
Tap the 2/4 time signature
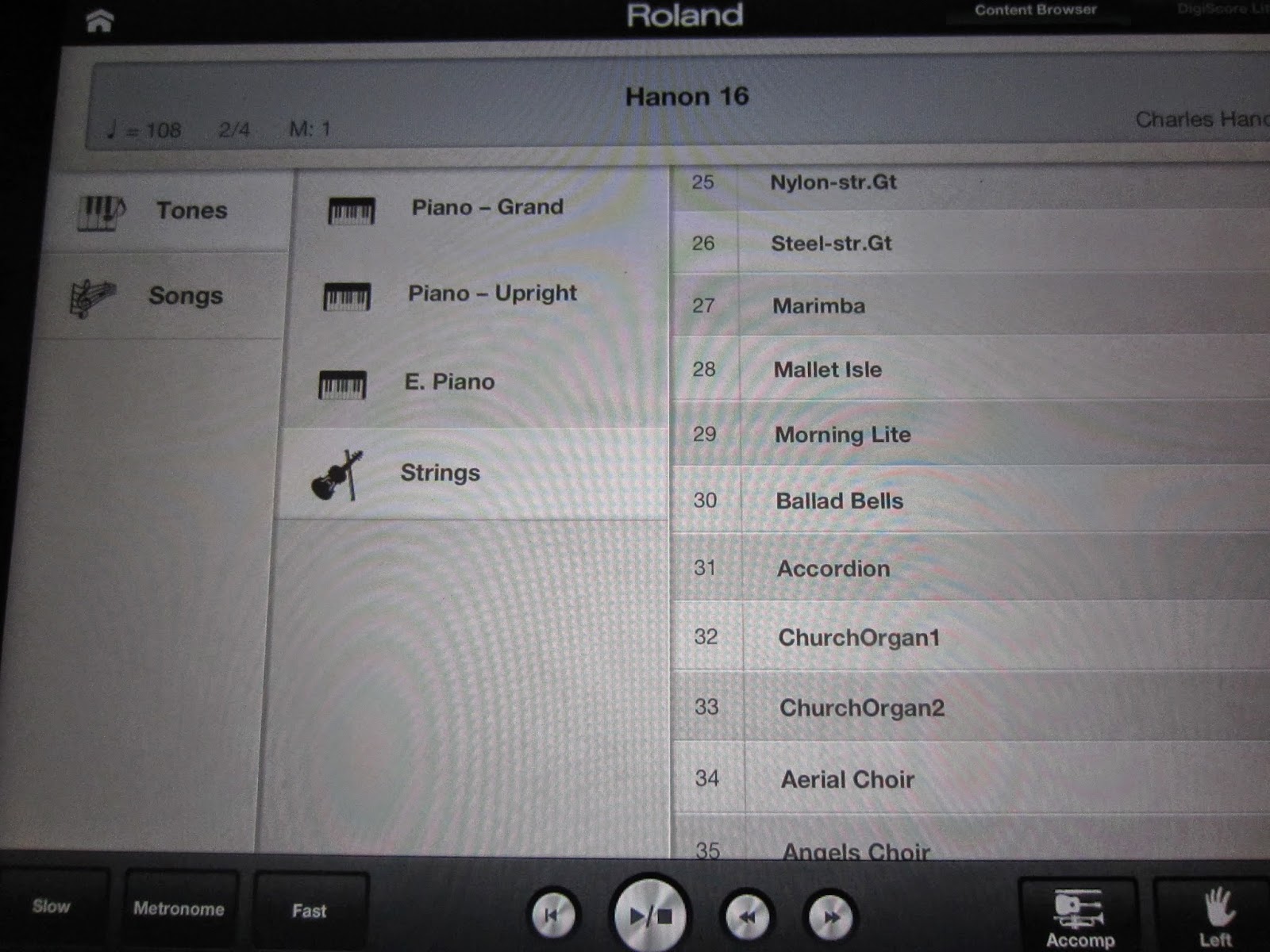click(234, 129)
